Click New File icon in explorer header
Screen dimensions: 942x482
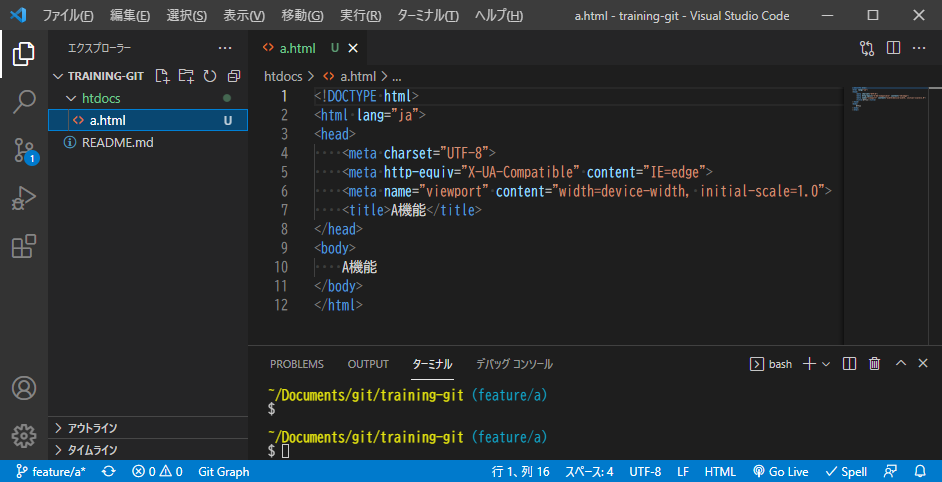[x=162, y=76]
